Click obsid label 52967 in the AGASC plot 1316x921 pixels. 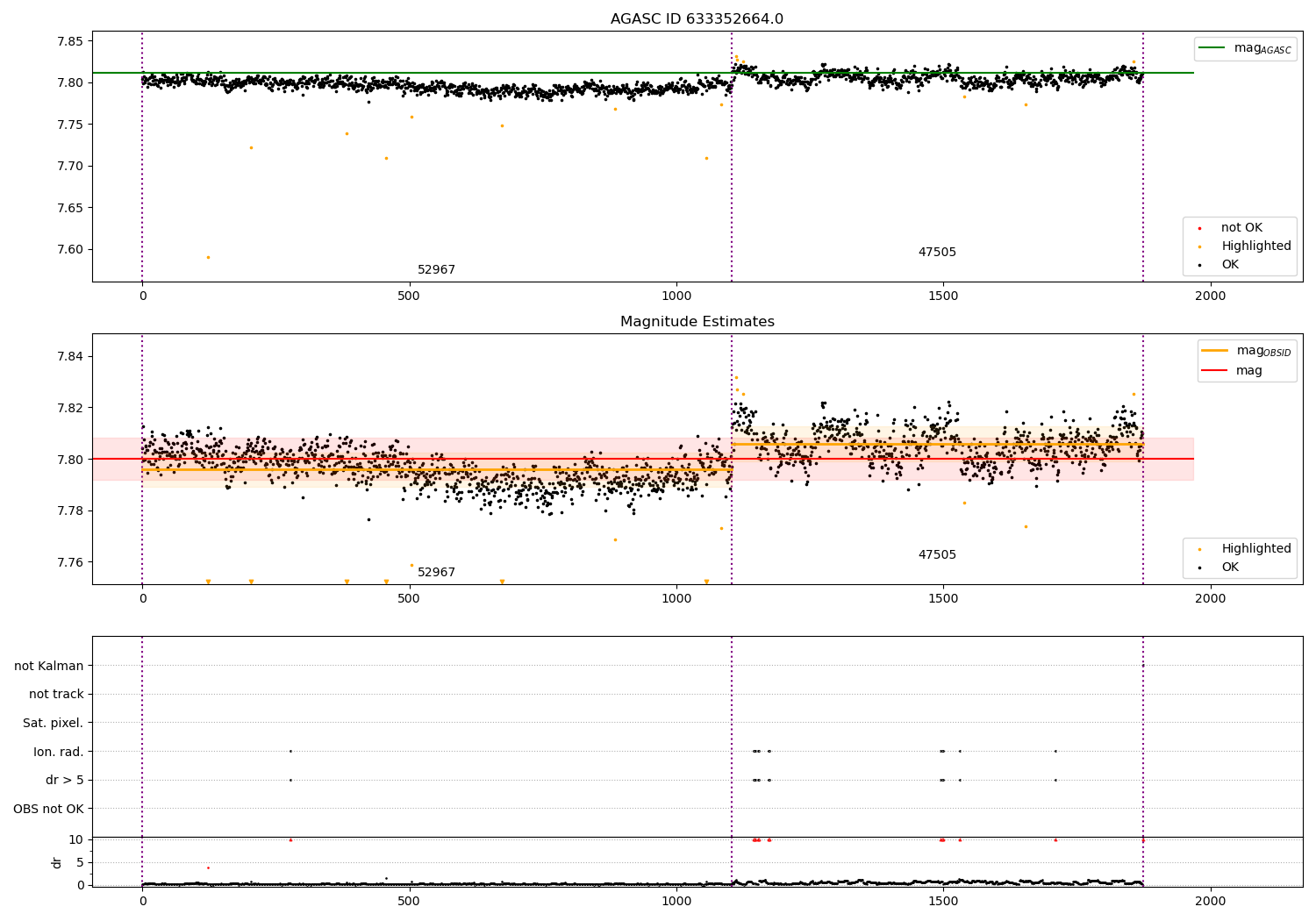point(436,270)
